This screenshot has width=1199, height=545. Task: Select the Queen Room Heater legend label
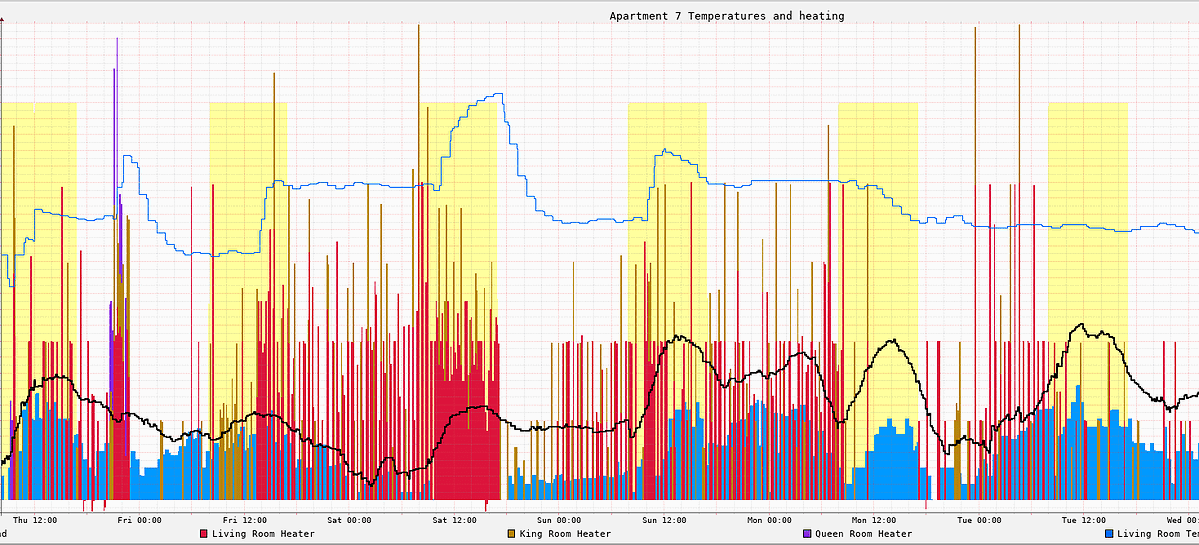tap(864, 534)
